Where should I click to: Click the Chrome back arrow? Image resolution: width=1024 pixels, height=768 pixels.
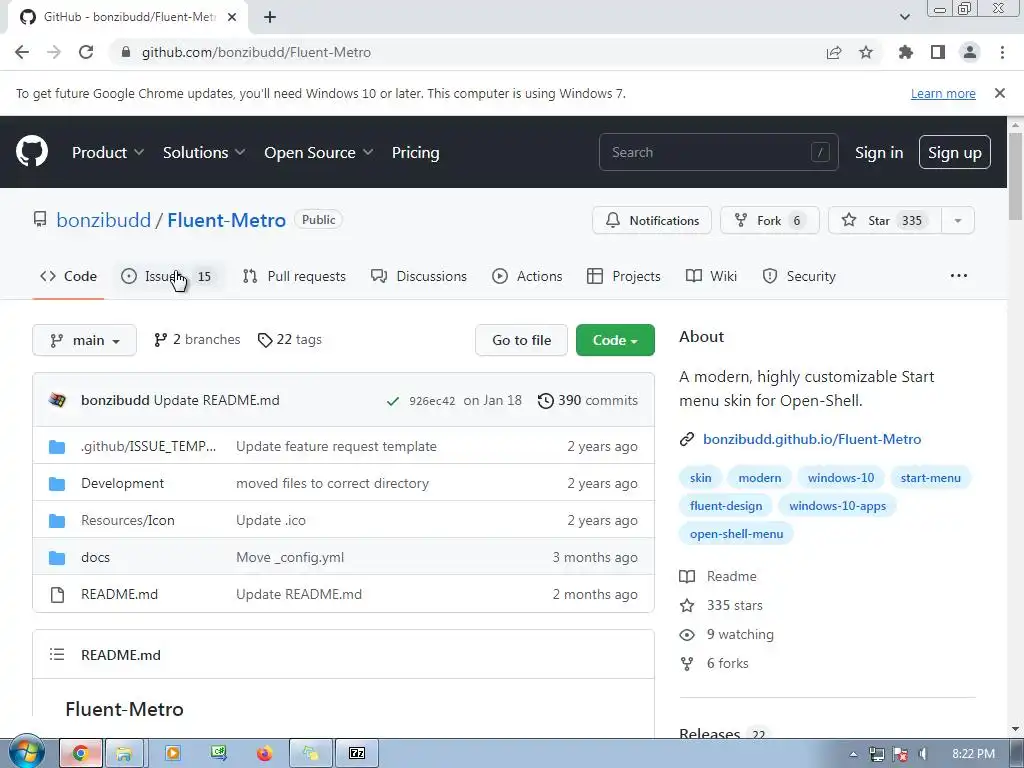point(22,52)
